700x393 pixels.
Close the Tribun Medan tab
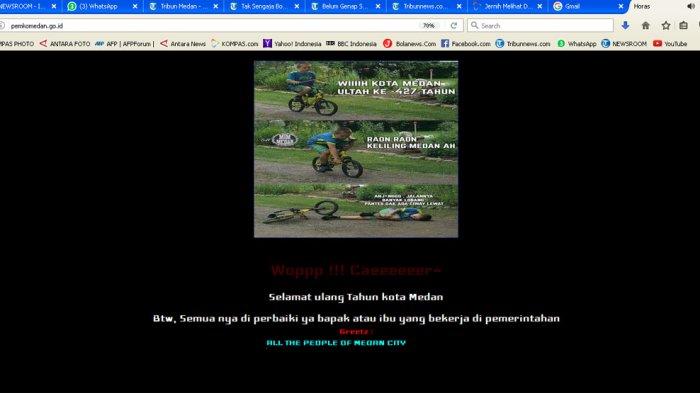(216, 6)
